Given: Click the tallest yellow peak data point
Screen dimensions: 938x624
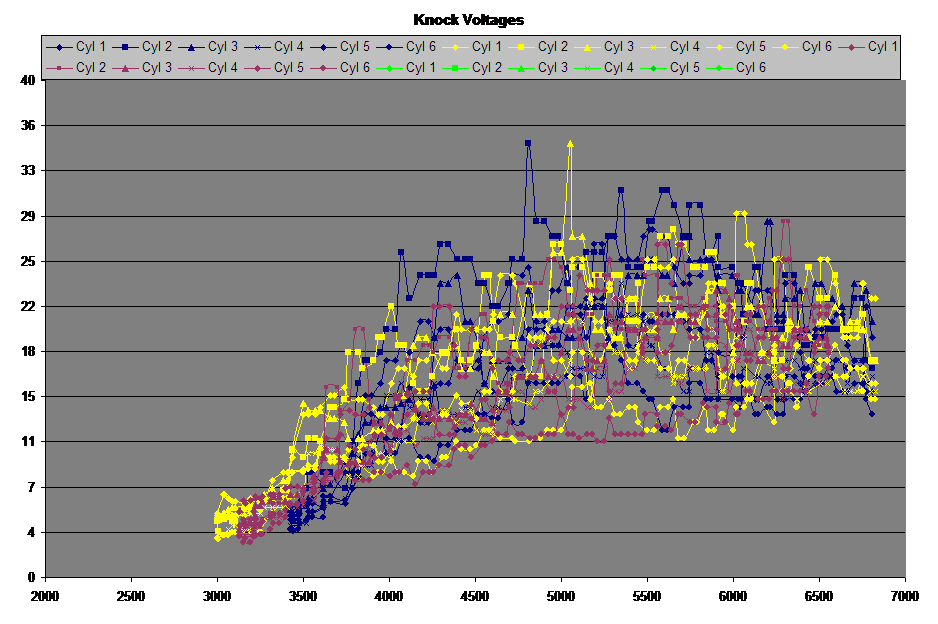Looking at the screenshot, I should 570,143.
